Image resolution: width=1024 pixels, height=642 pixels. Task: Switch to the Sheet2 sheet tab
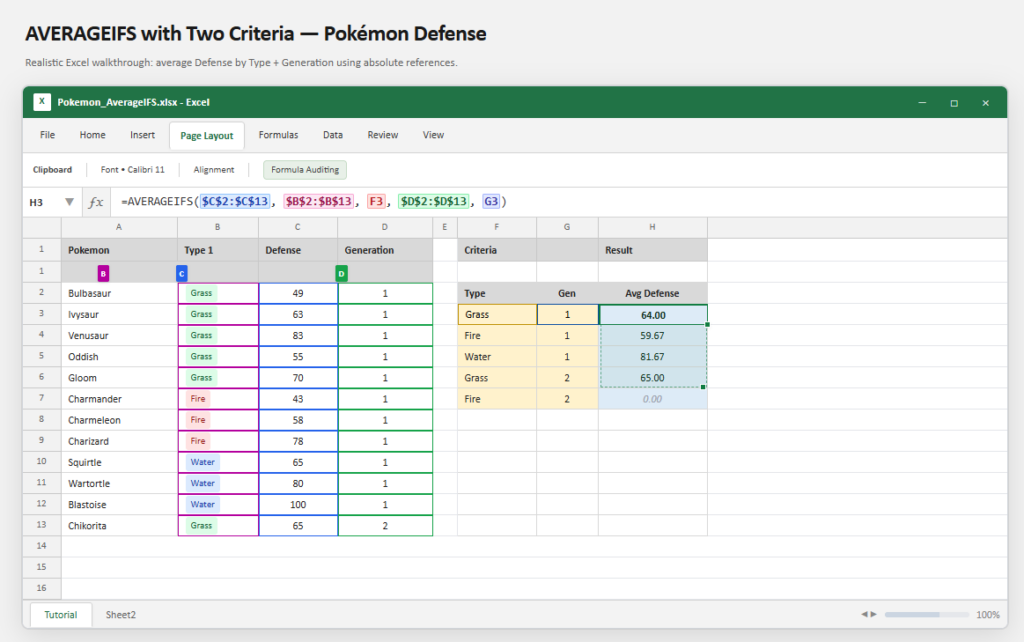(x=121, y=615)
